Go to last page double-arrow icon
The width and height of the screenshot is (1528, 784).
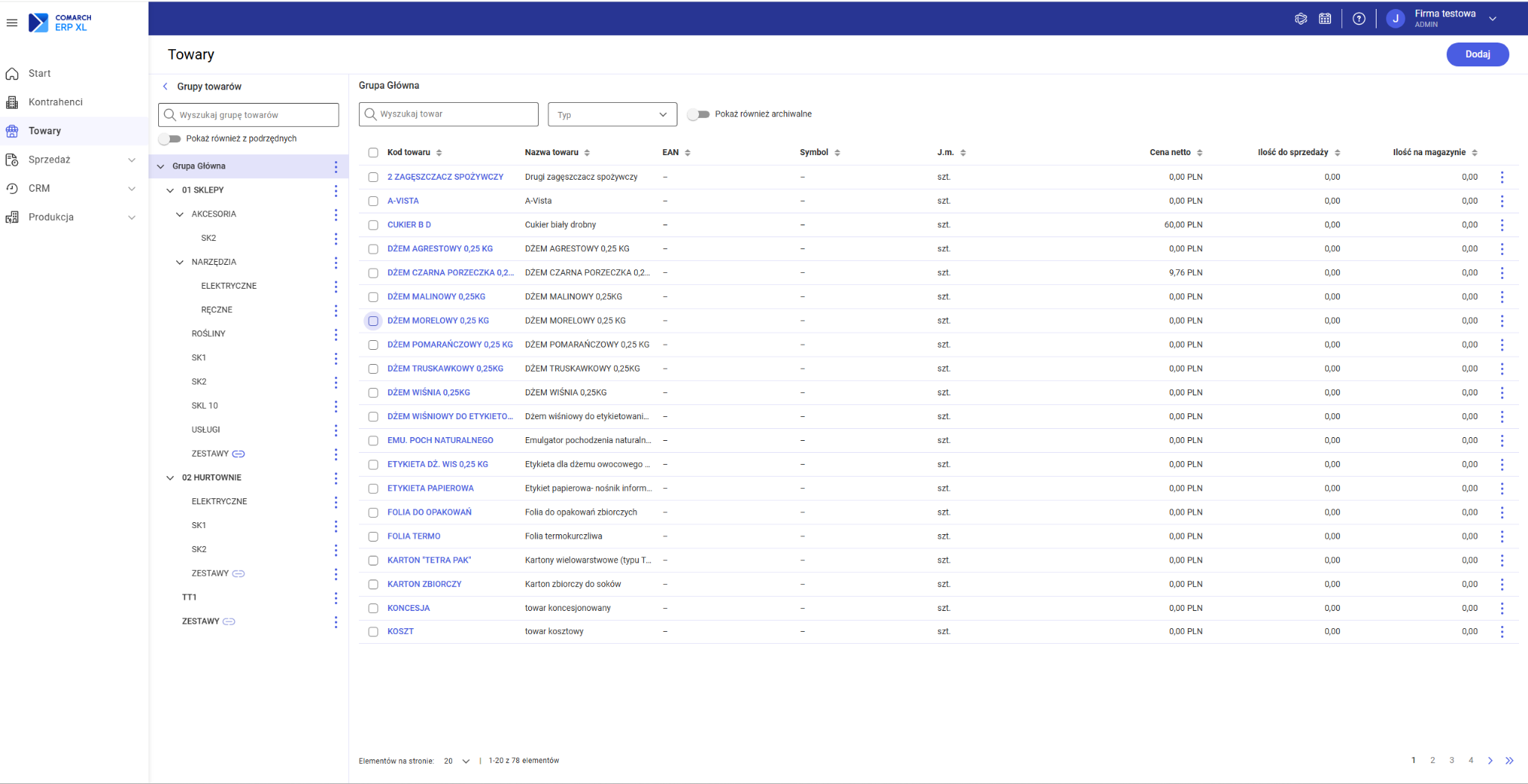tap(1509, 761)
